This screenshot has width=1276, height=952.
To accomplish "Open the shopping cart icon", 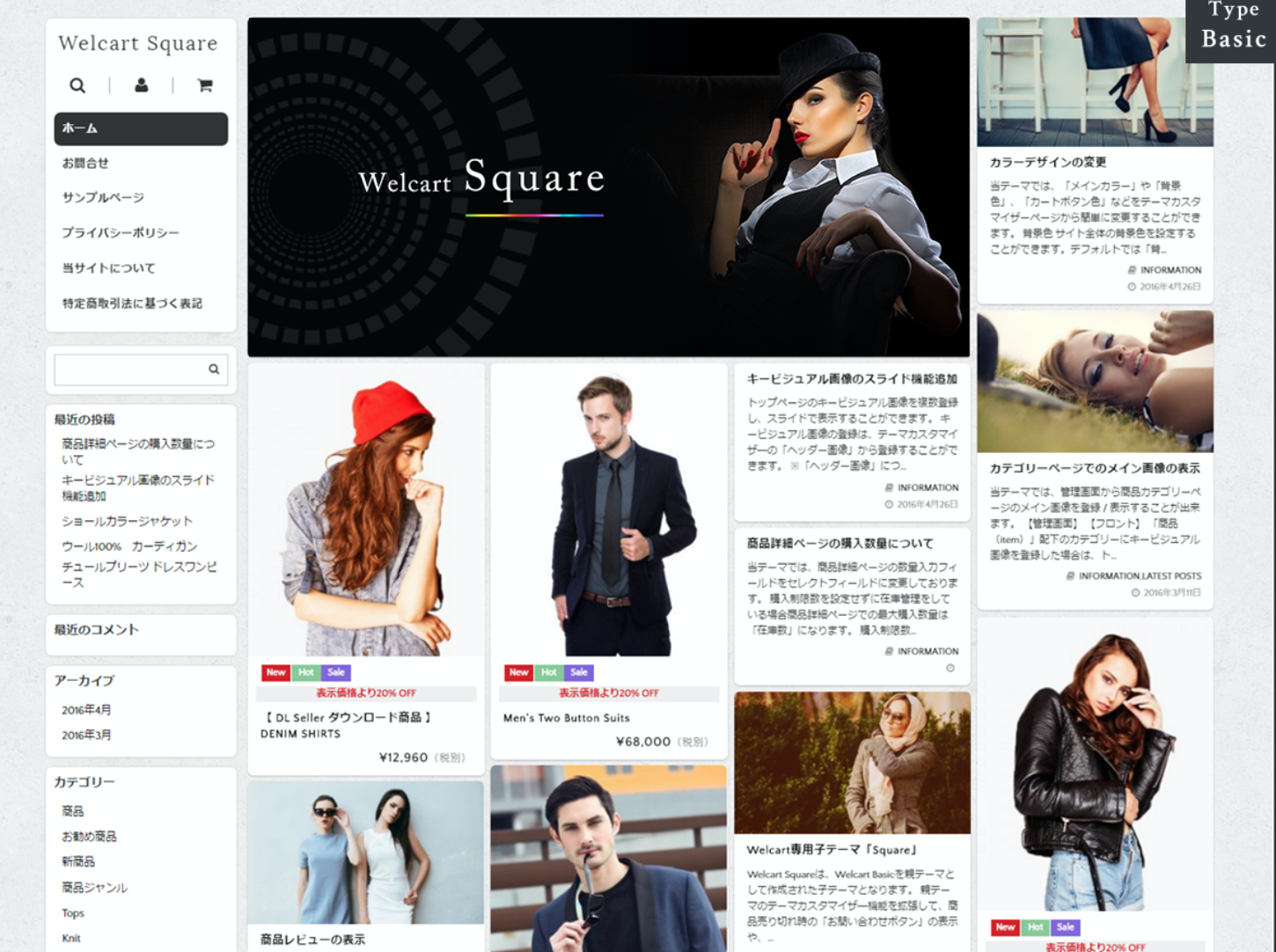I will point(205,85).
